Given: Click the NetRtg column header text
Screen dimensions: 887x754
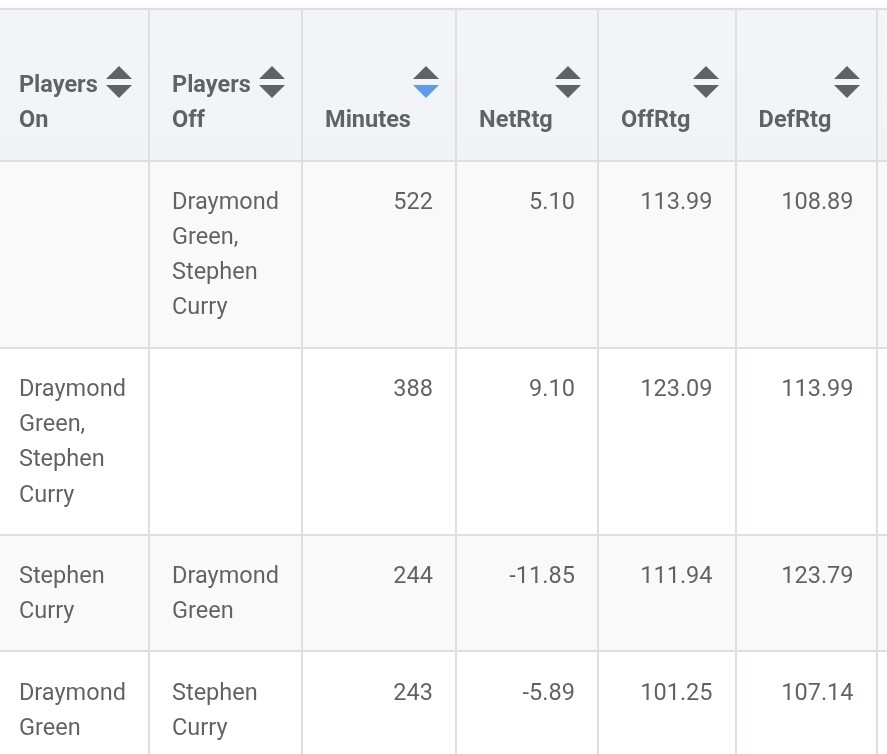Looking at the screenshot, I should pyautogui.click(x=515, y=119).
